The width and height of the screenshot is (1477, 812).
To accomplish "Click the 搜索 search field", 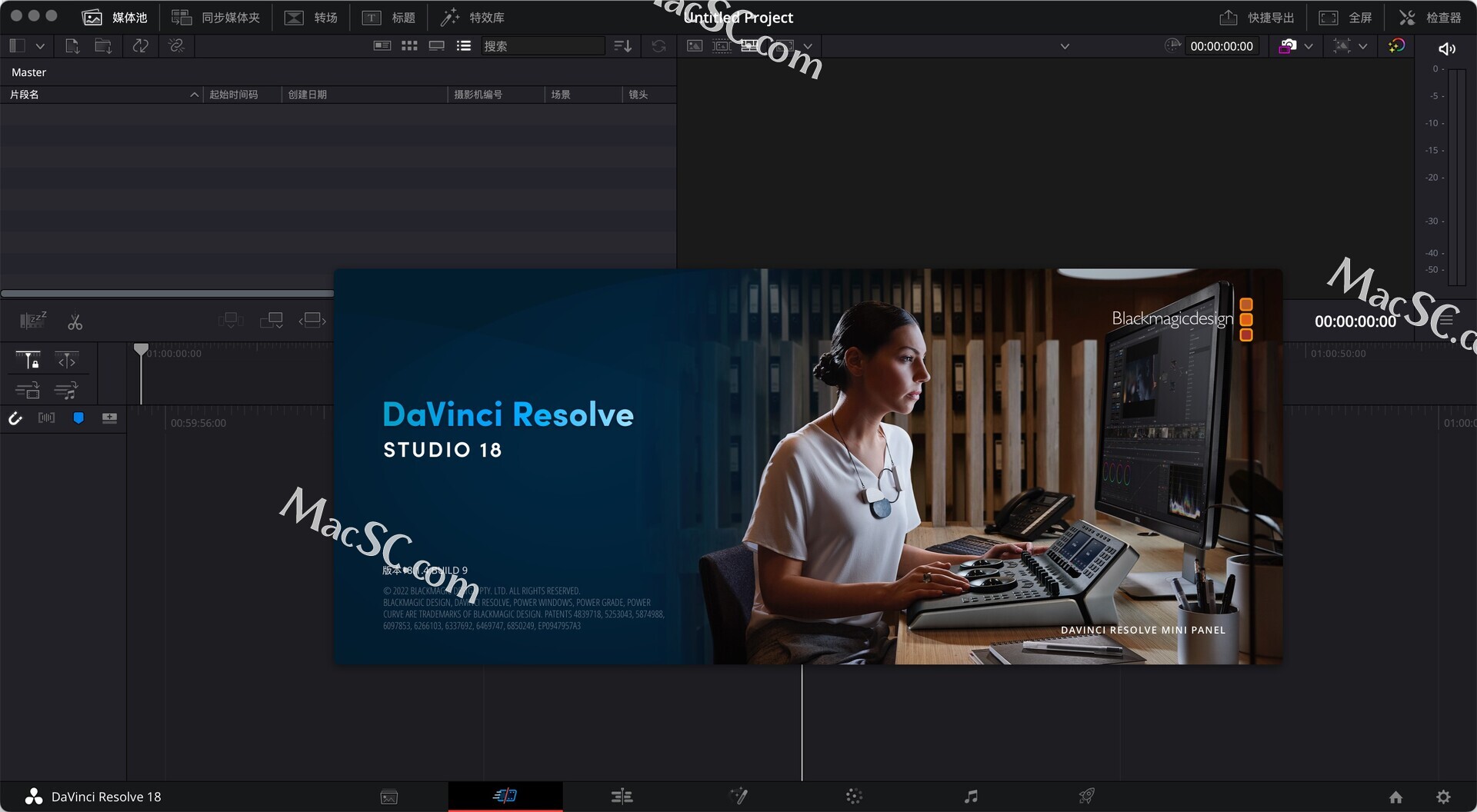I will 543,46.
